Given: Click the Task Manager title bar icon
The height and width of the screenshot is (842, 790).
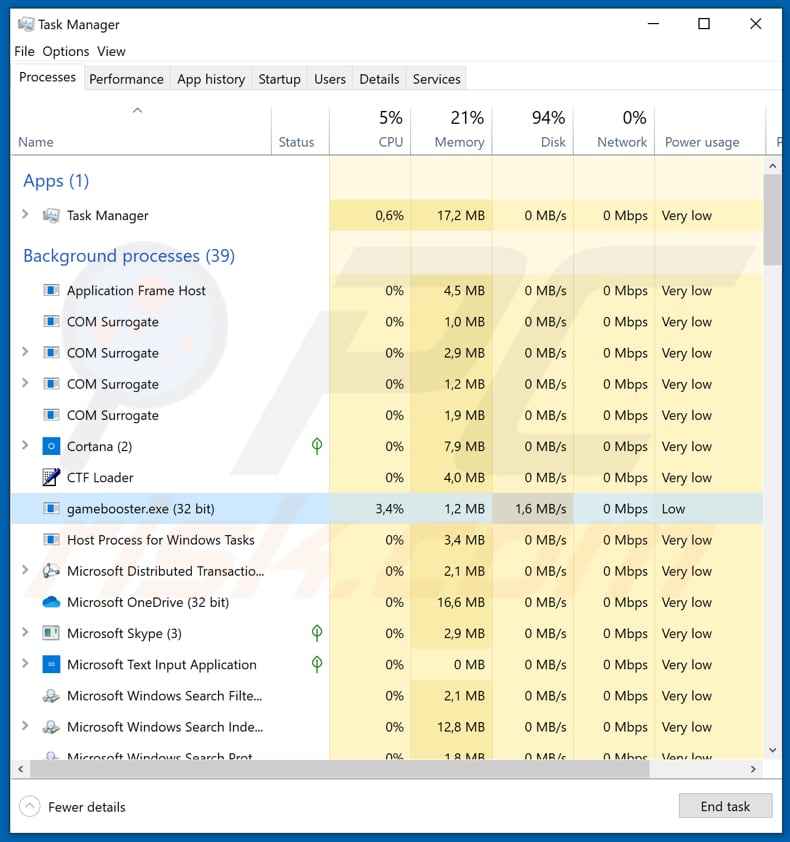Looking at the screenshot, I should pyautogui.click(x=25, y=24).
